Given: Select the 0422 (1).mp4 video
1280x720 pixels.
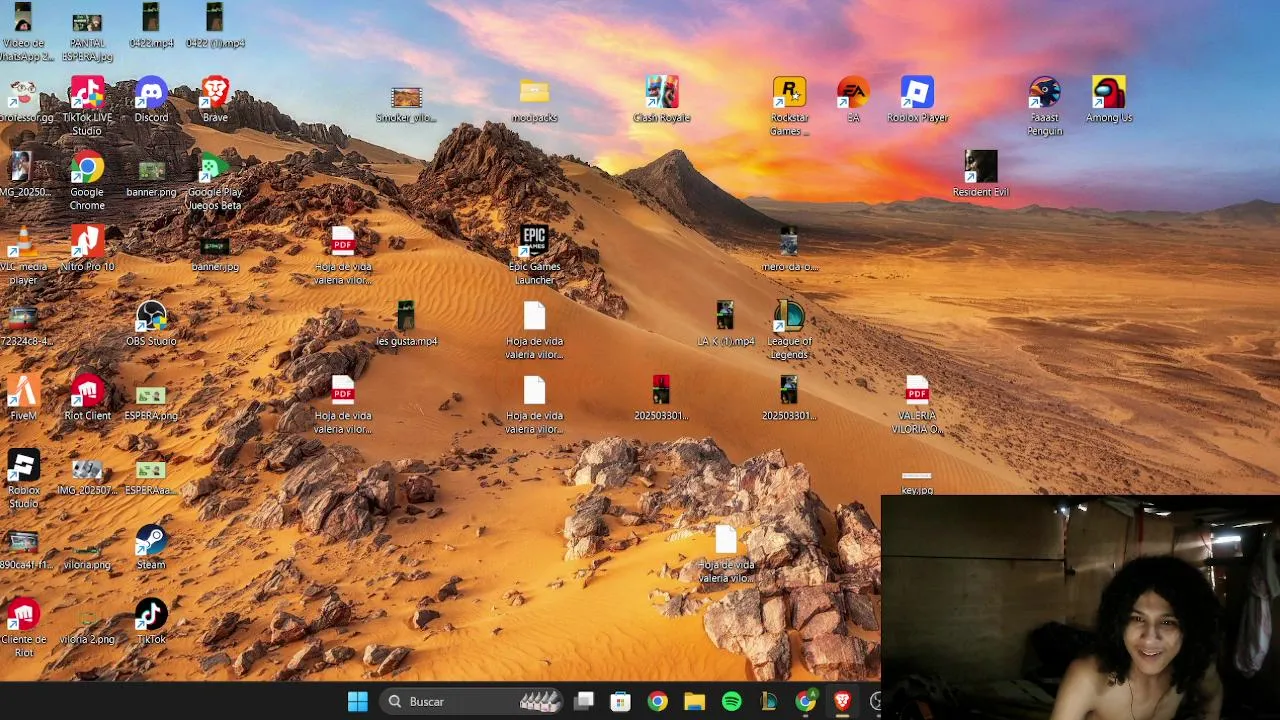Looking at the screenshot, I should [x=215, y=25].
